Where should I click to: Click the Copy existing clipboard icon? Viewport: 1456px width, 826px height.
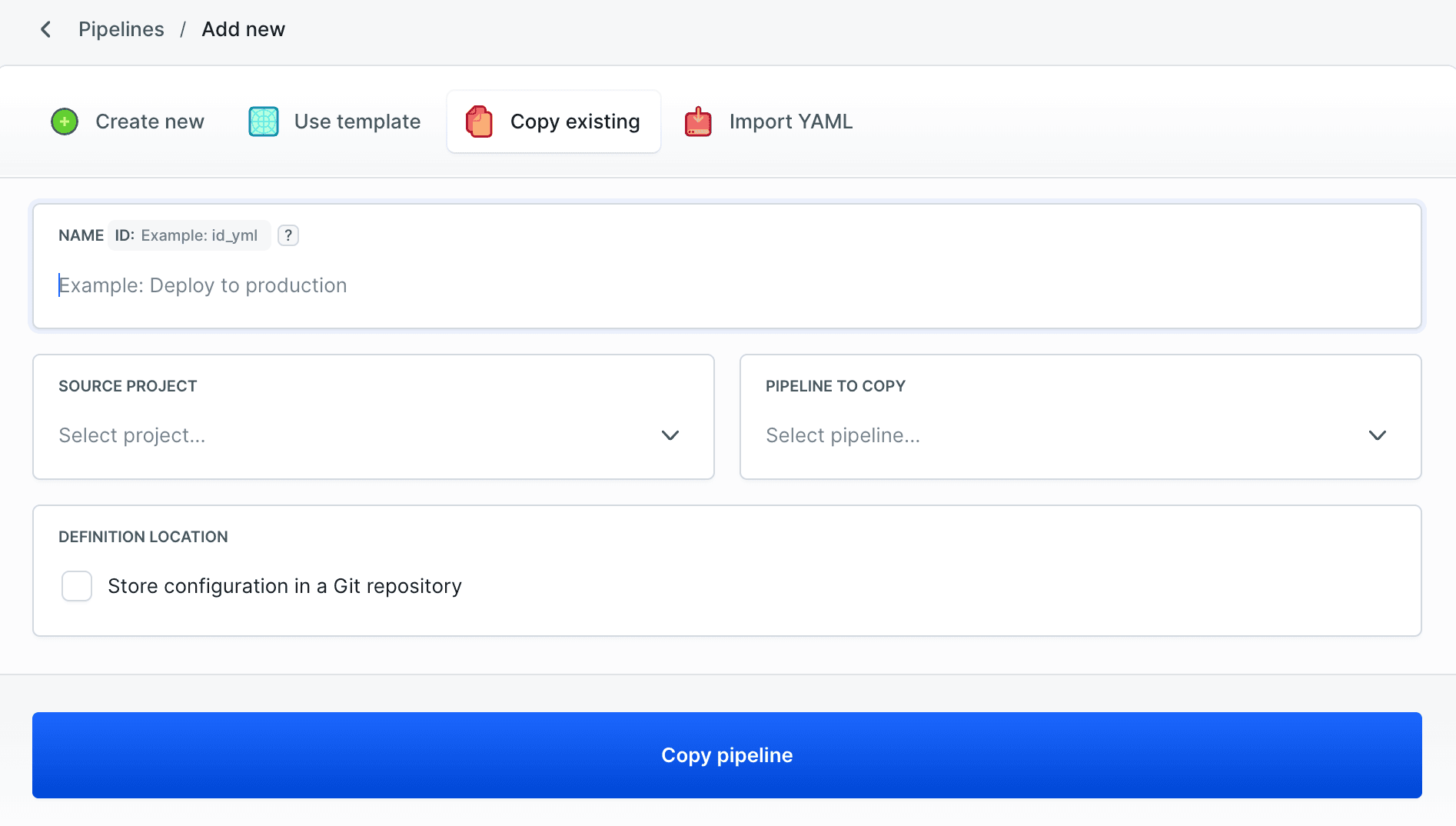tap(478, 121)
